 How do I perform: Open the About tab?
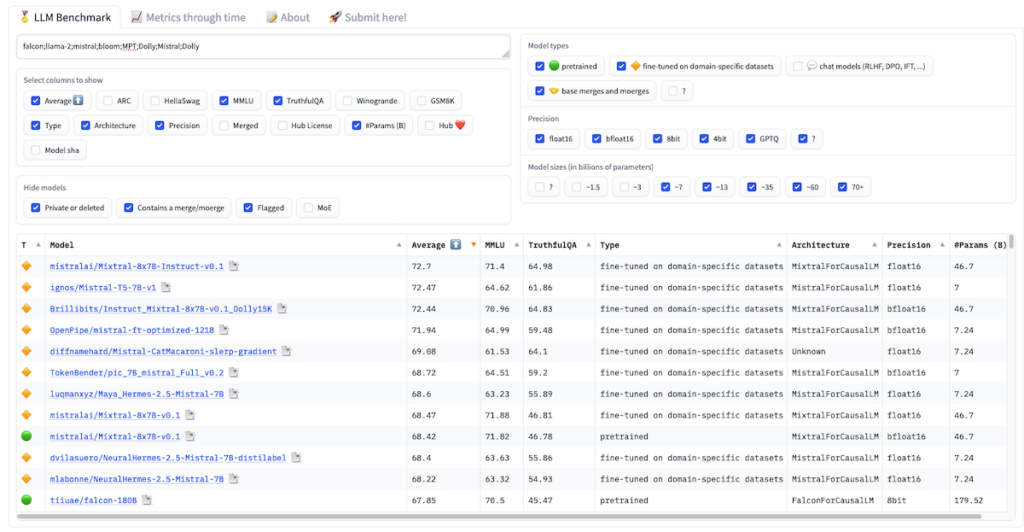[288, 18]
